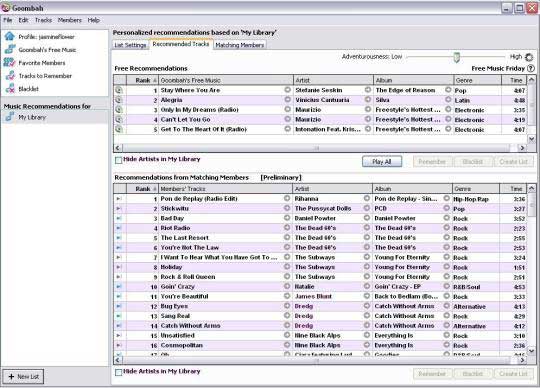Sort free recommendations by Album column
This screenshot has height=388, width=540.
point(414,80)
